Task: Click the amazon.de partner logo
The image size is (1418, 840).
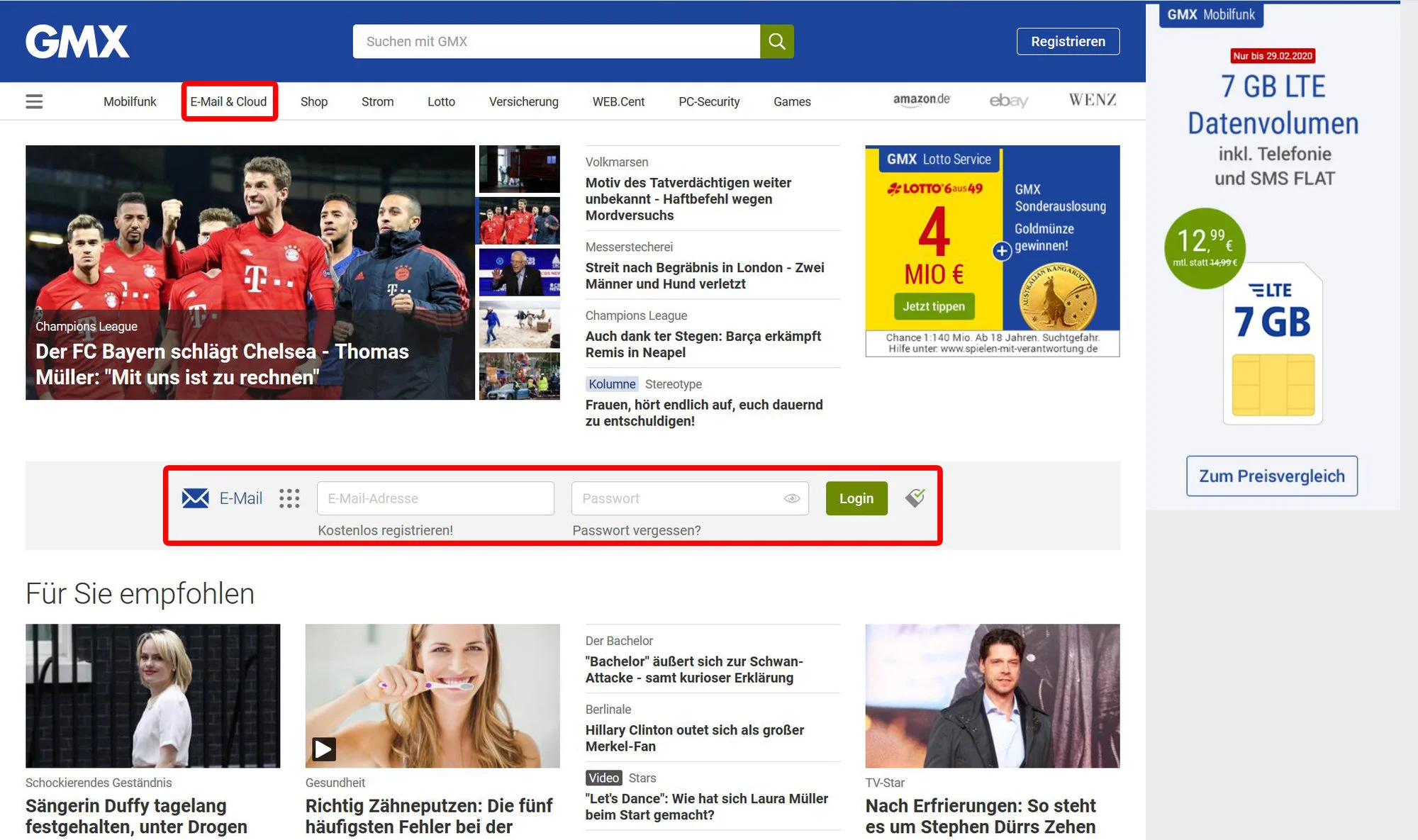Action: click(921, 100)
